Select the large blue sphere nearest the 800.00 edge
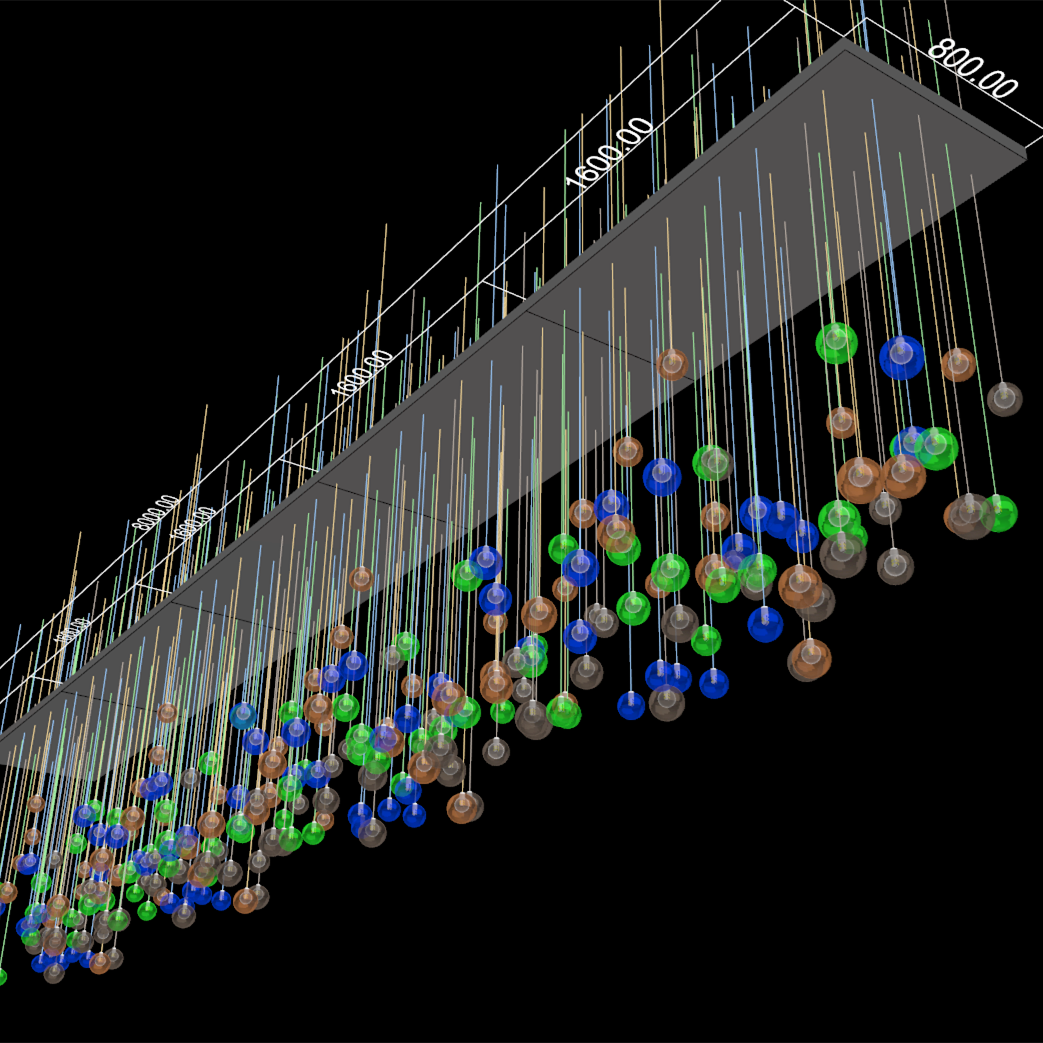The width and height of the screenshot is (1043, 1043). (x=901, y=356)
